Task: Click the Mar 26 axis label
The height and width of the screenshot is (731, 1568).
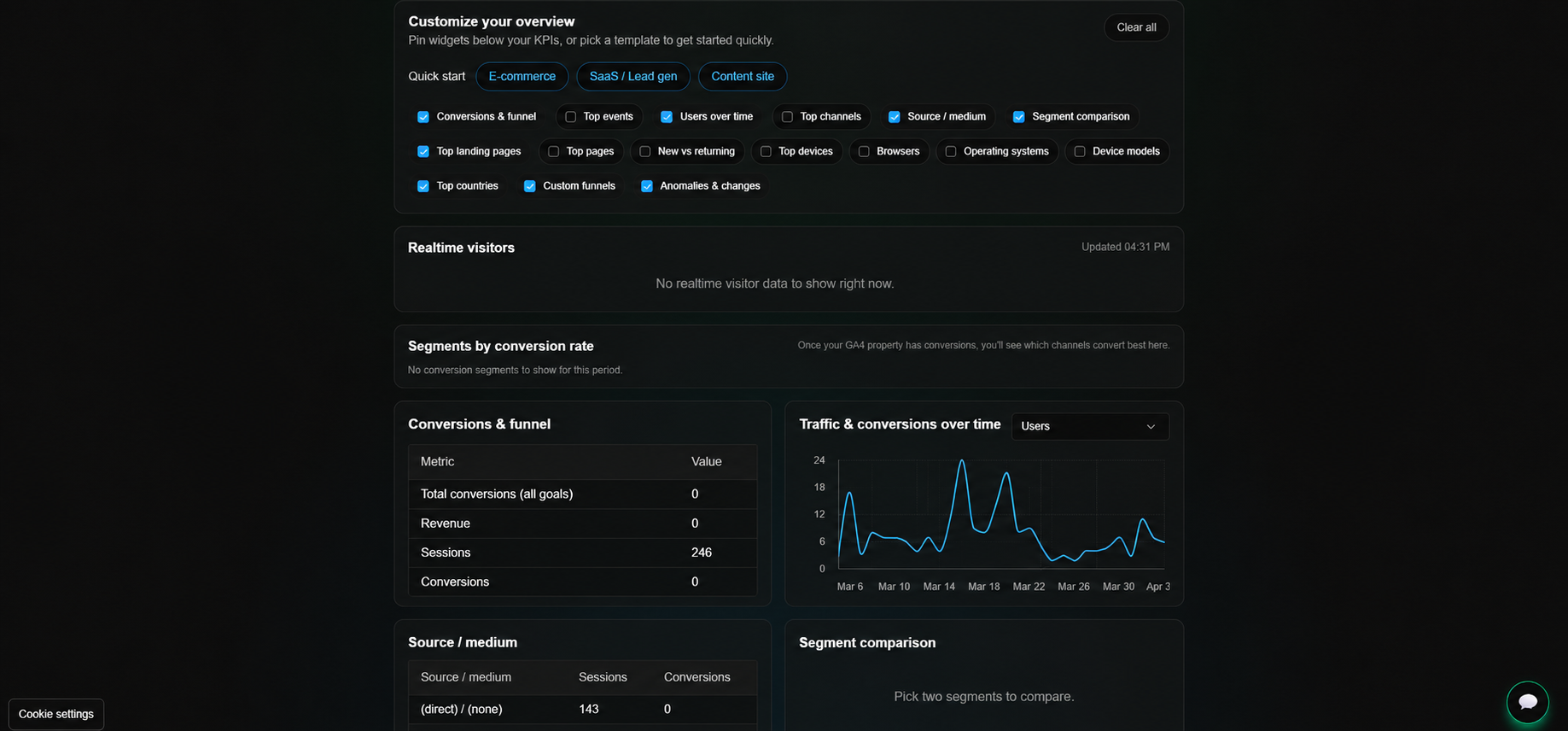Action: [1074, 587]
